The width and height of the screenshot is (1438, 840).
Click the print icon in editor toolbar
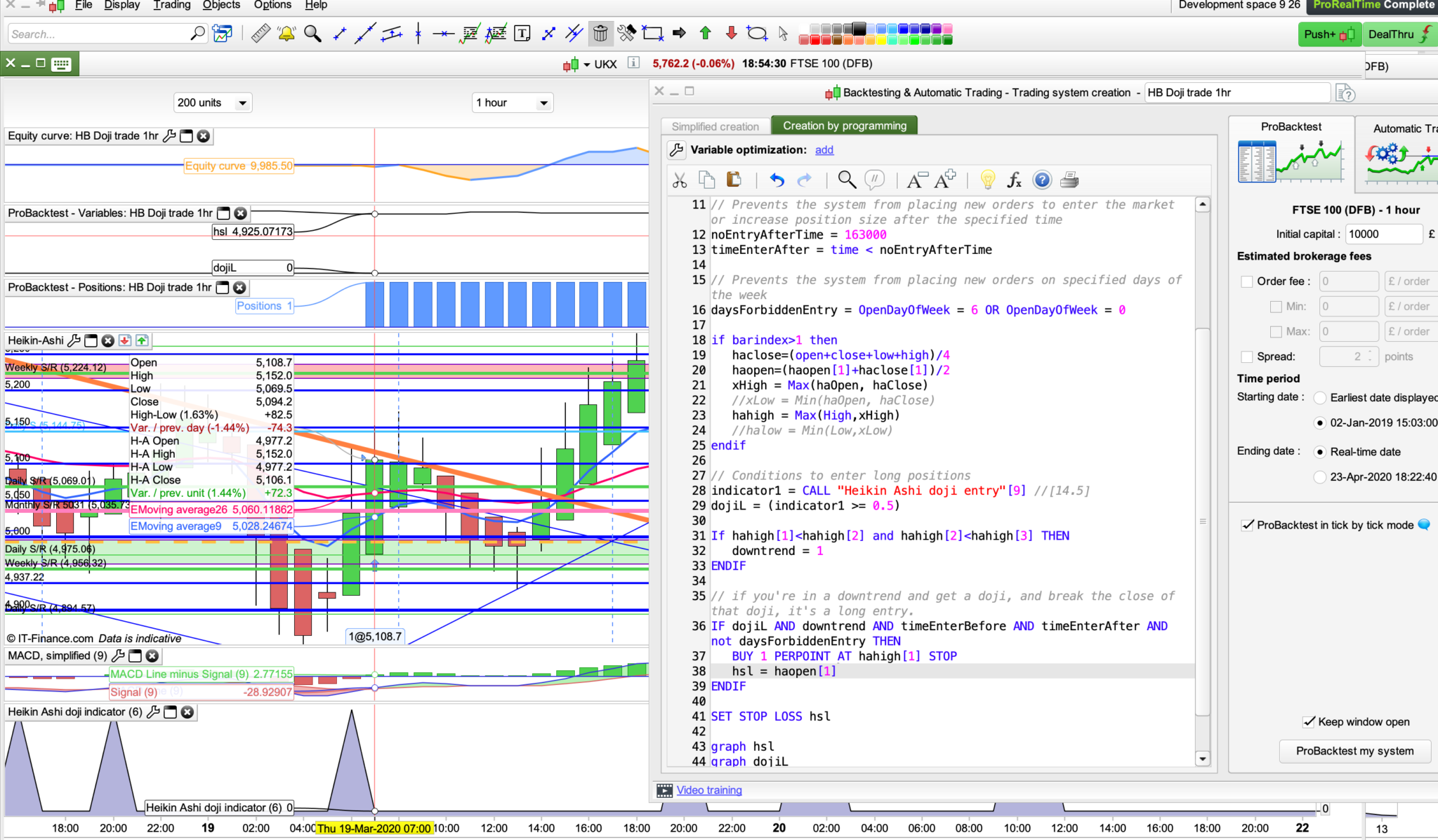1069,180
